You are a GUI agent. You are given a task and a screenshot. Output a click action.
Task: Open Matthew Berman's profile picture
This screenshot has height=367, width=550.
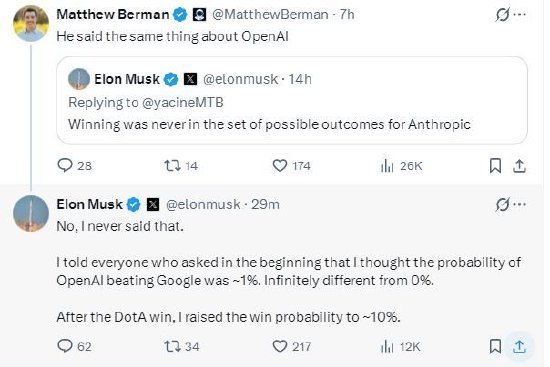point(31,24)
